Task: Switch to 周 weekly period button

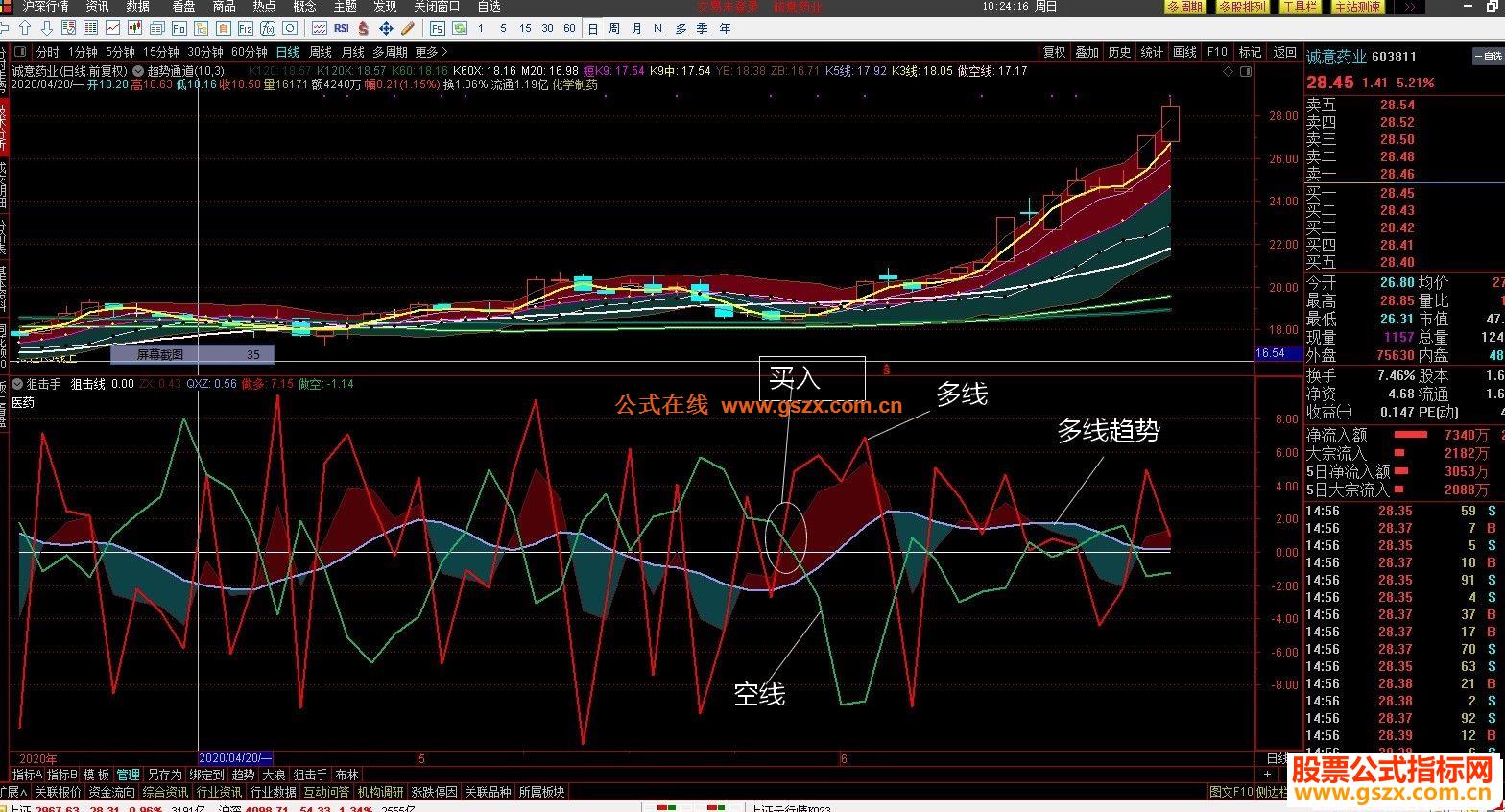Action: [614, 29]
